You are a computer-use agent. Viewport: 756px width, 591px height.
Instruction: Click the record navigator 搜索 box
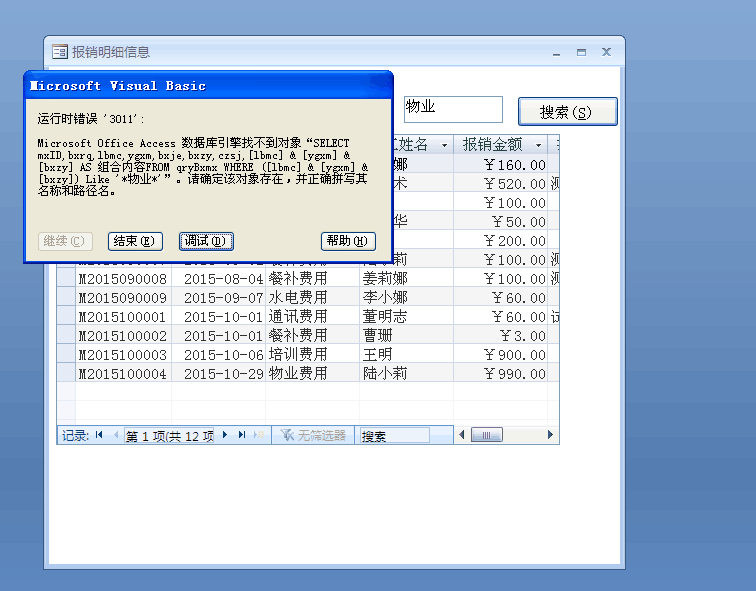(394, 436)
